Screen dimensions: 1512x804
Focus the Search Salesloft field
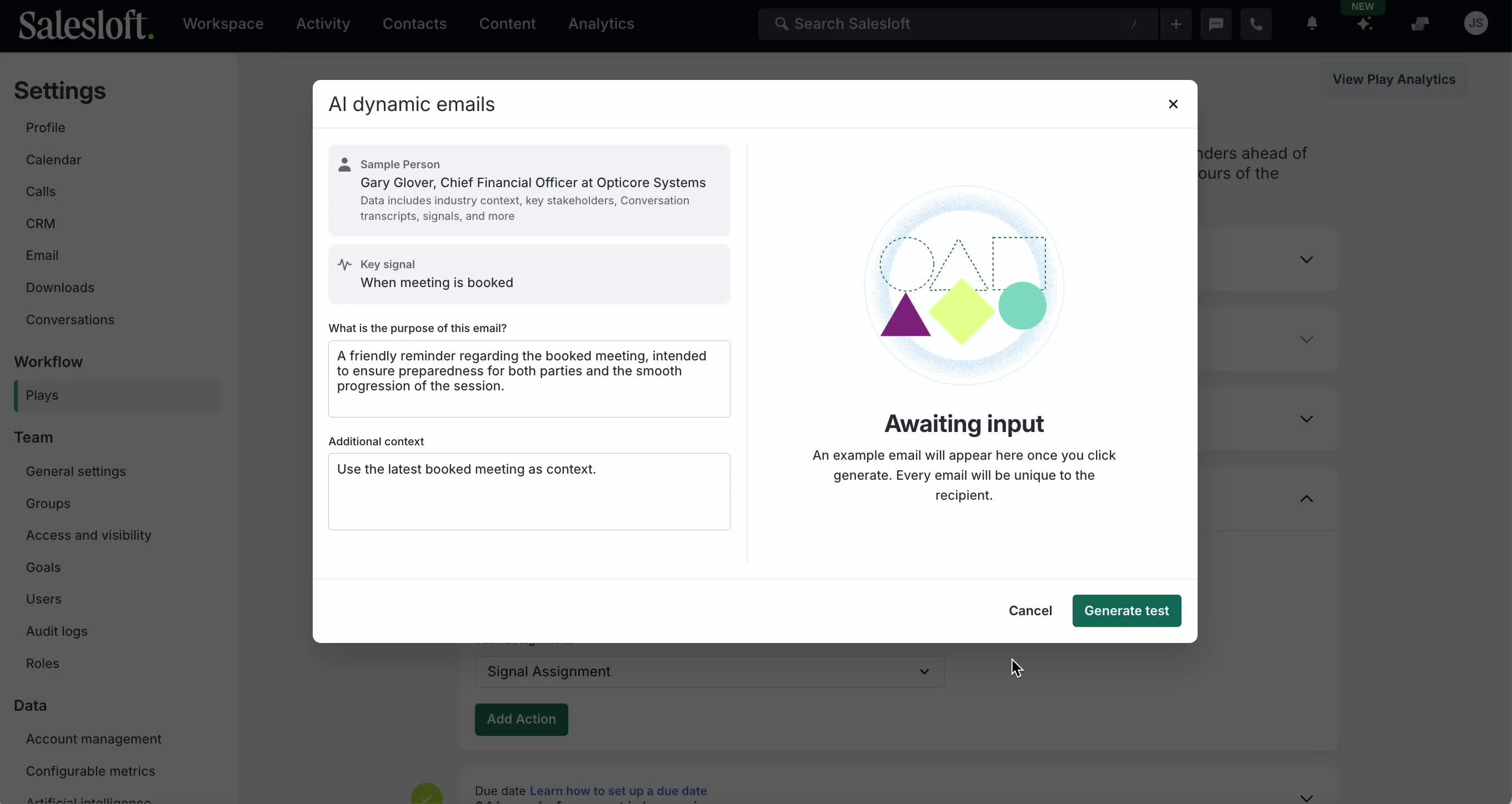958,24
